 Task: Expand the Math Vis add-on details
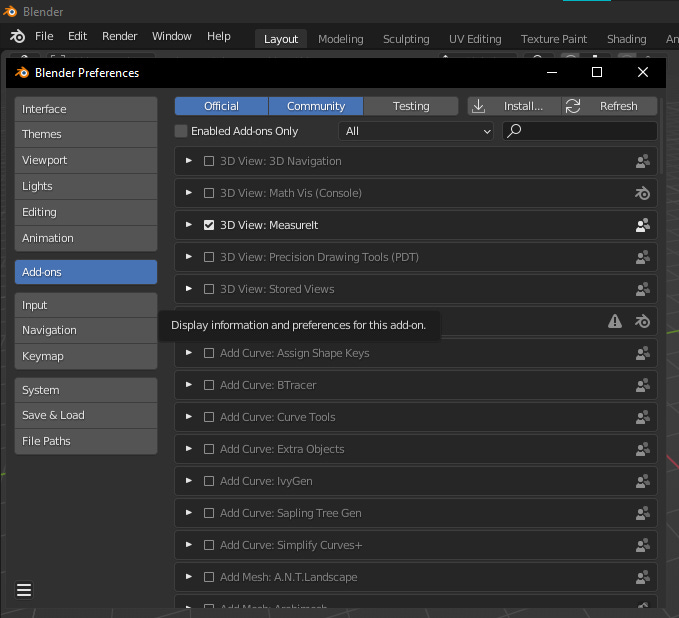click(188, 193)
